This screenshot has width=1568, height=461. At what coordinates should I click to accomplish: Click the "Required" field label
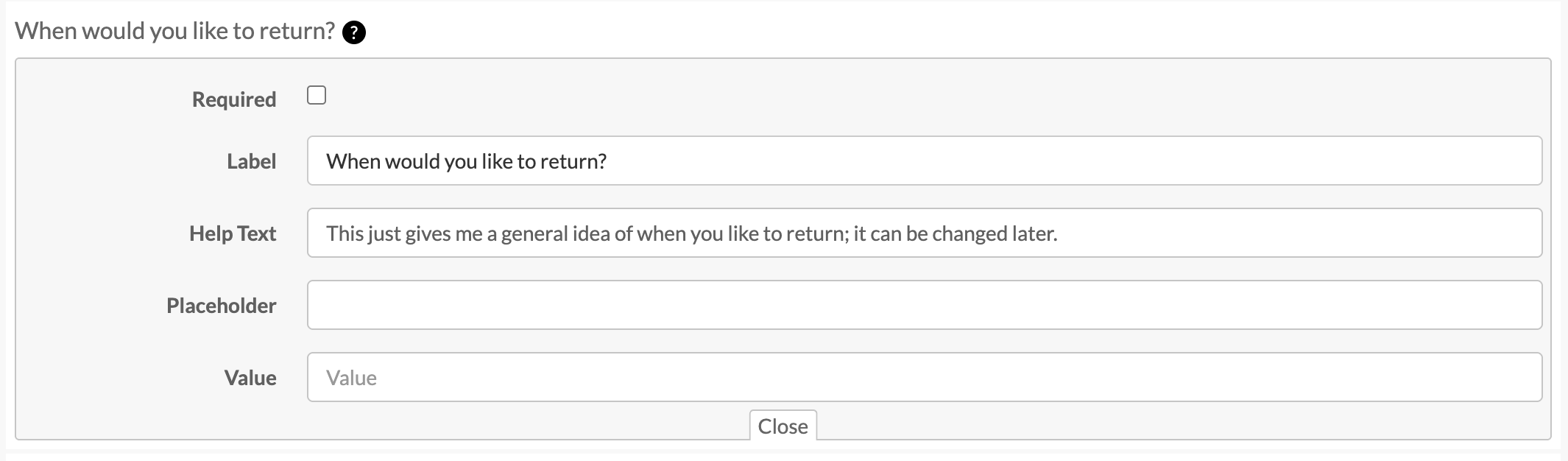[234, 99]
